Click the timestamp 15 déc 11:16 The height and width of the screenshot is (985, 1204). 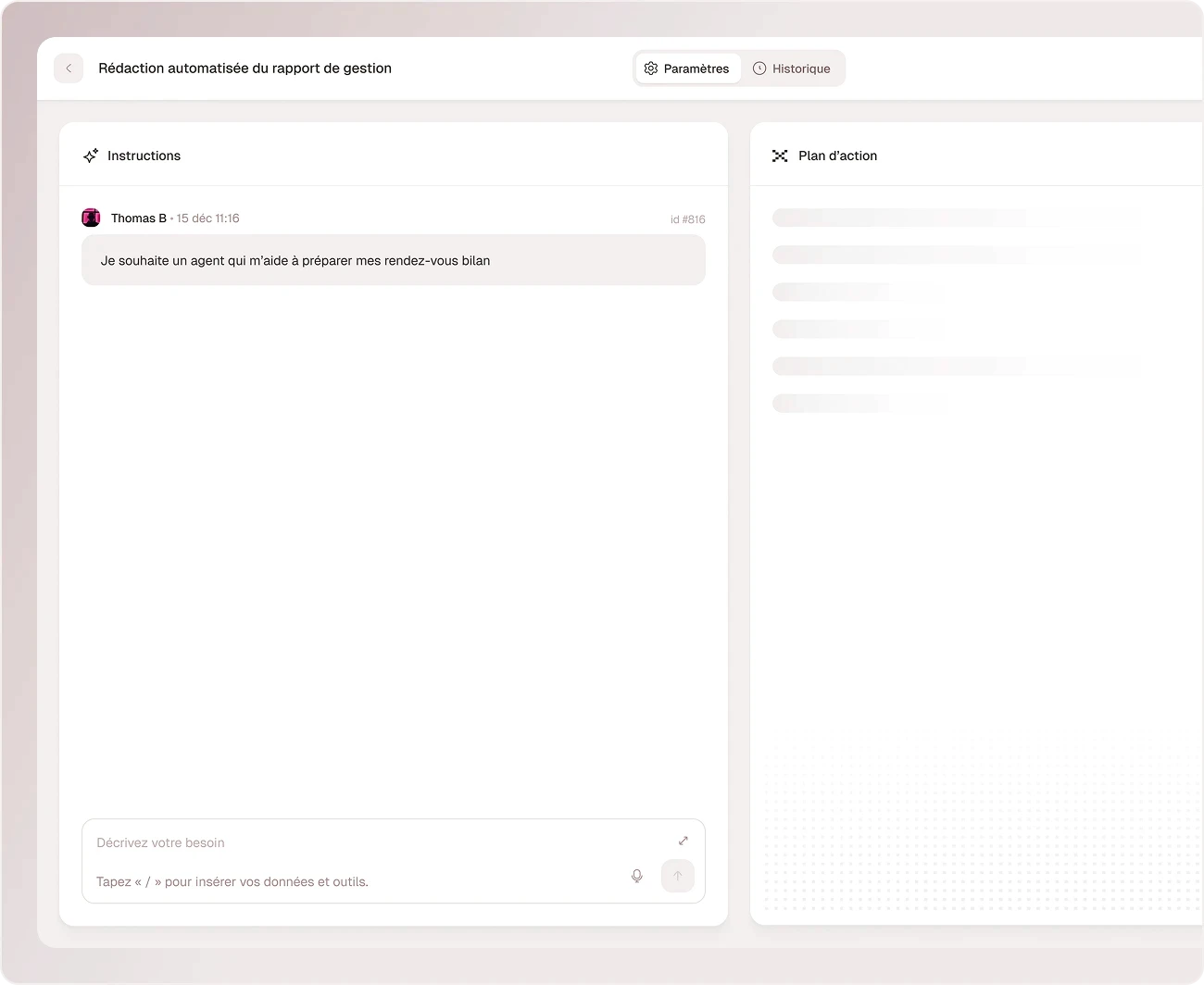[207, 218]
